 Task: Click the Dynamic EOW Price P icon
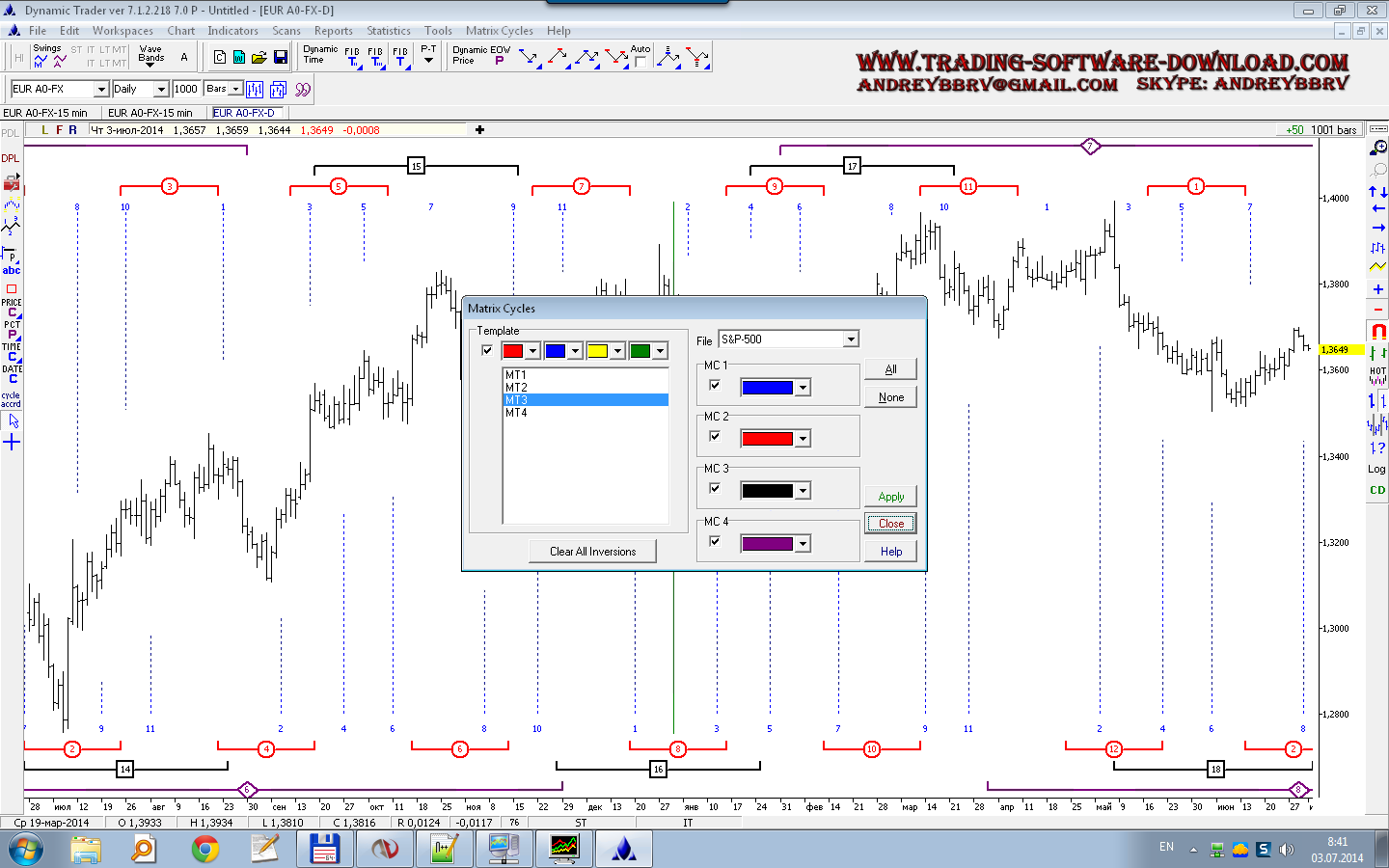click(499, 61)
